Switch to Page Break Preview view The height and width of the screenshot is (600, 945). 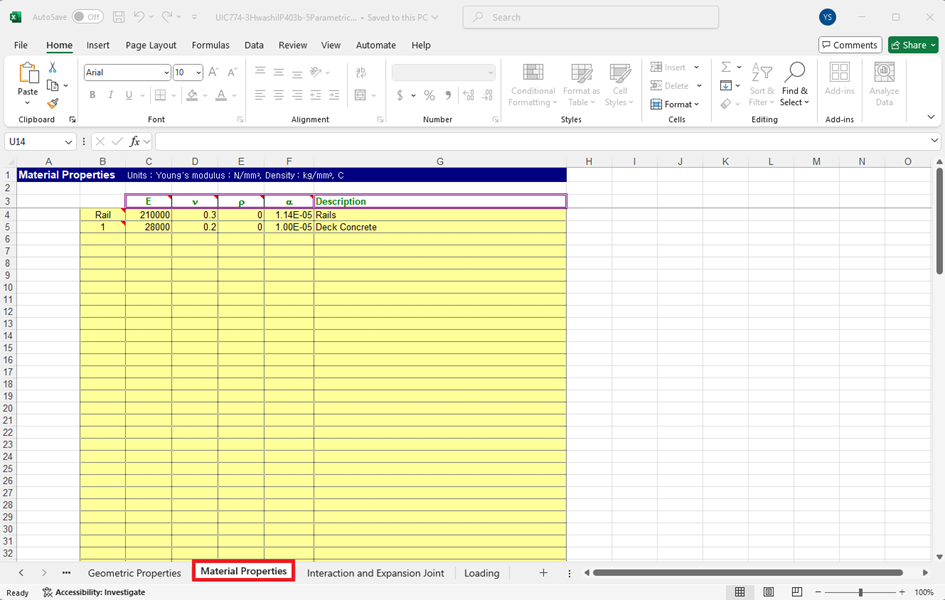798,592
